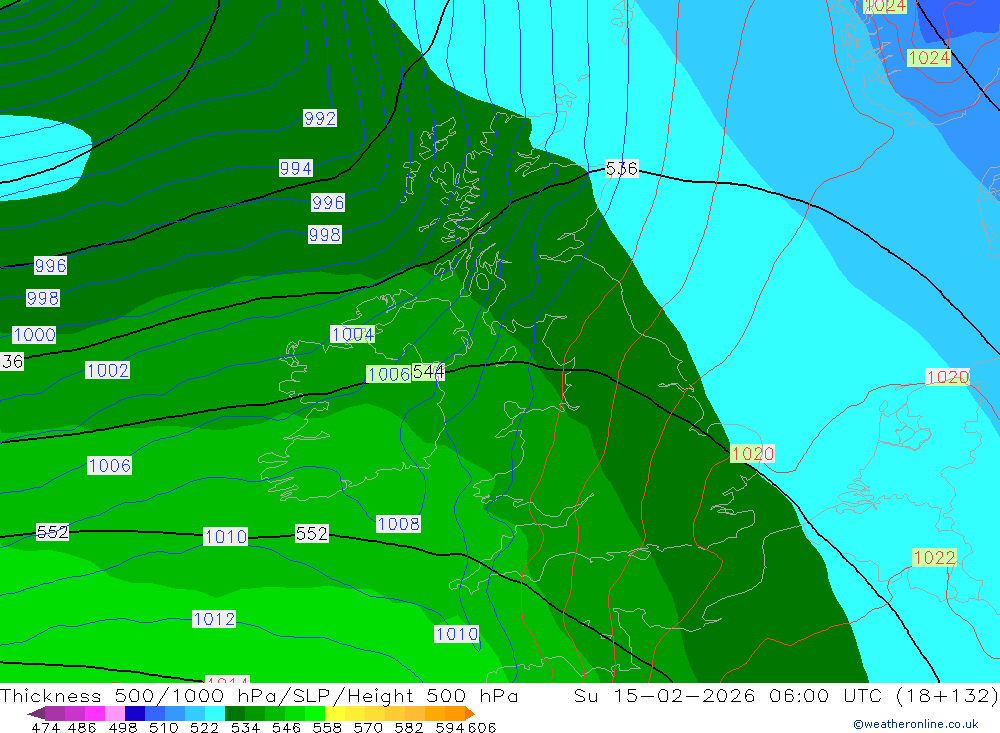This screenshot has width=1000, height=733.
Task: Click the map title text 'Thickness 500/1000 hPa/SLP/Height 500 hPa'
Action: click(x=259, y=695)
